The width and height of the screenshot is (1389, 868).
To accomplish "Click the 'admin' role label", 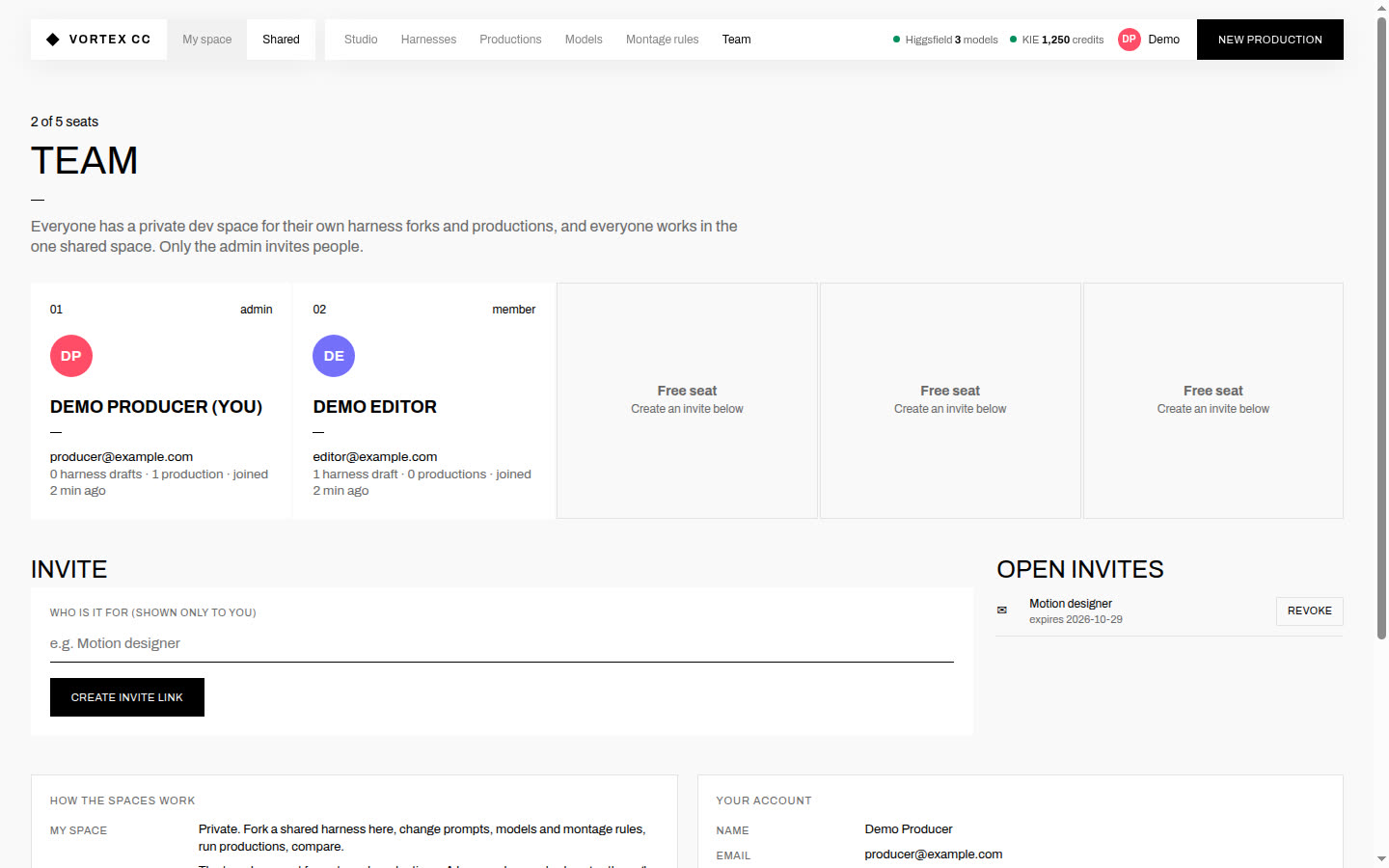I will [x=257, y=310].
